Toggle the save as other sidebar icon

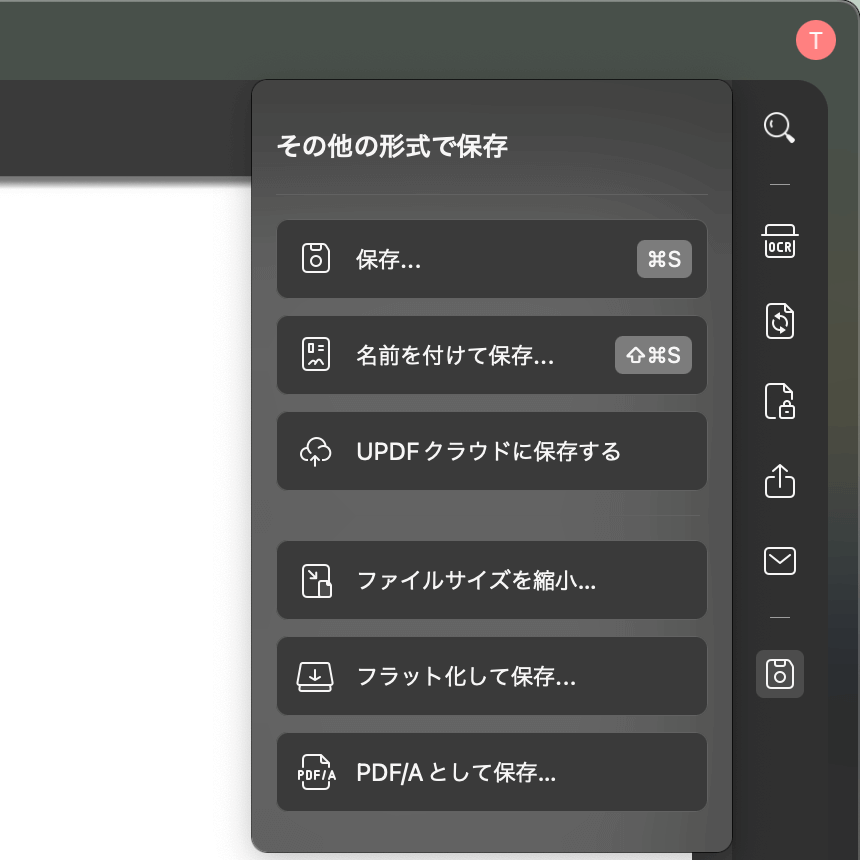(779, 674)
